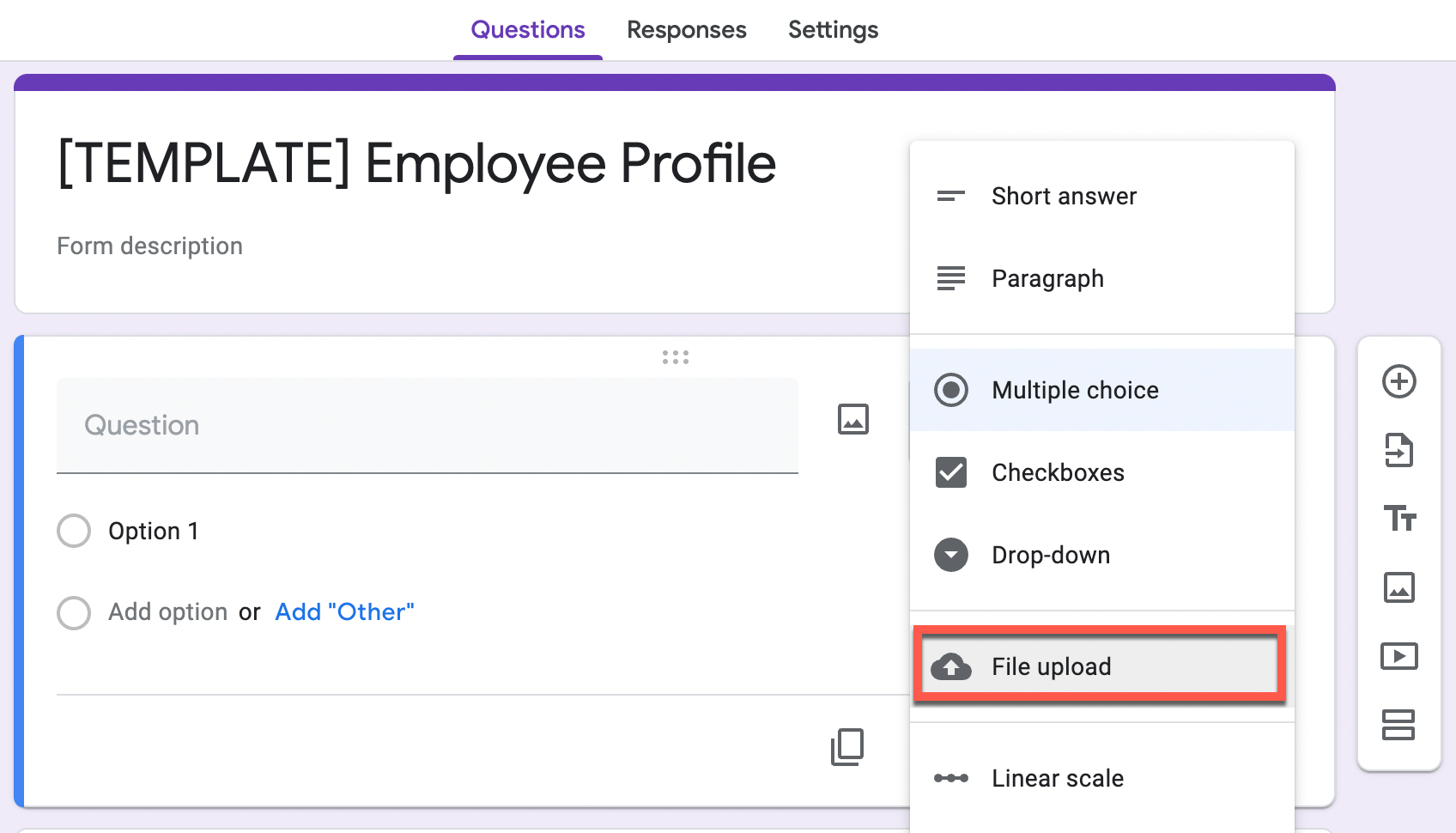
Task: Select the Option 1 radio button
Action: (x=74, y=531)
